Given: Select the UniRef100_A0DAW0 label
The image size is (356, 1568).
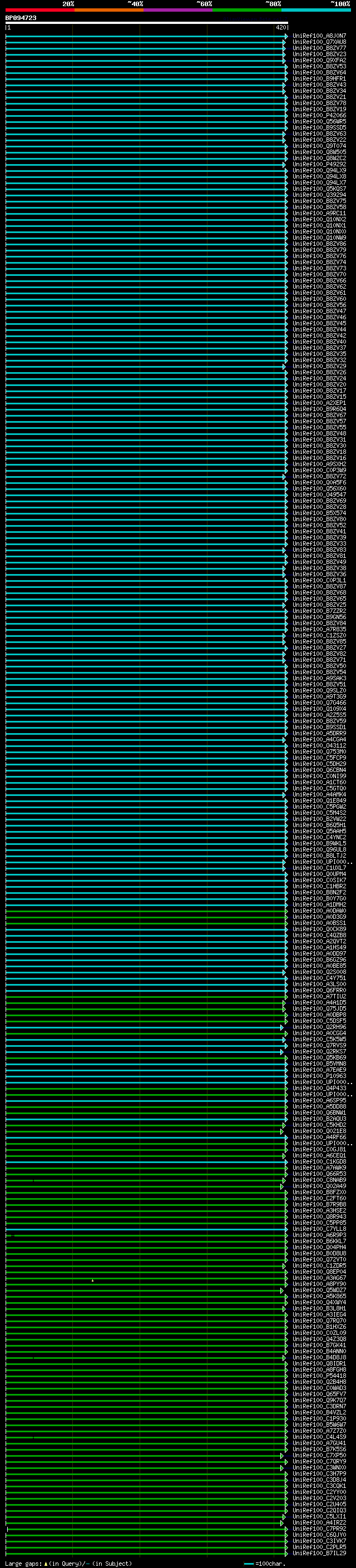Looking at the screenshot, I should 319,911.
